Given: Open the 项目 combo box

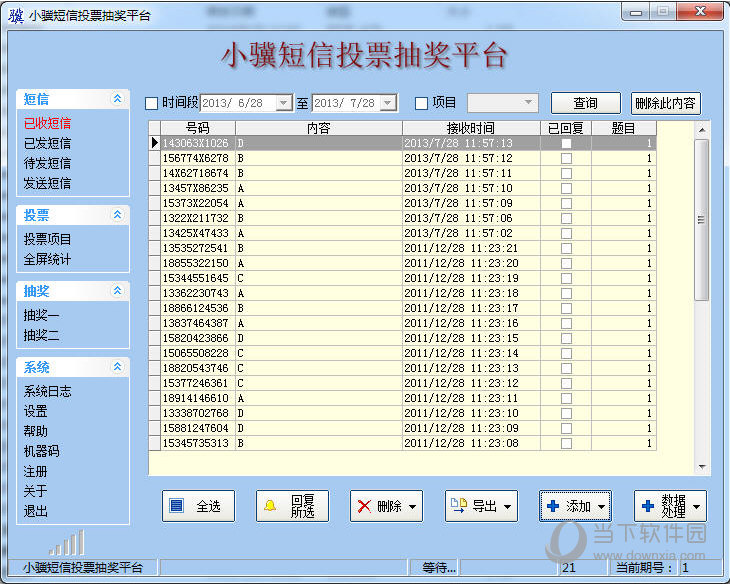Looking at the screenshot, I should [503, 103].
